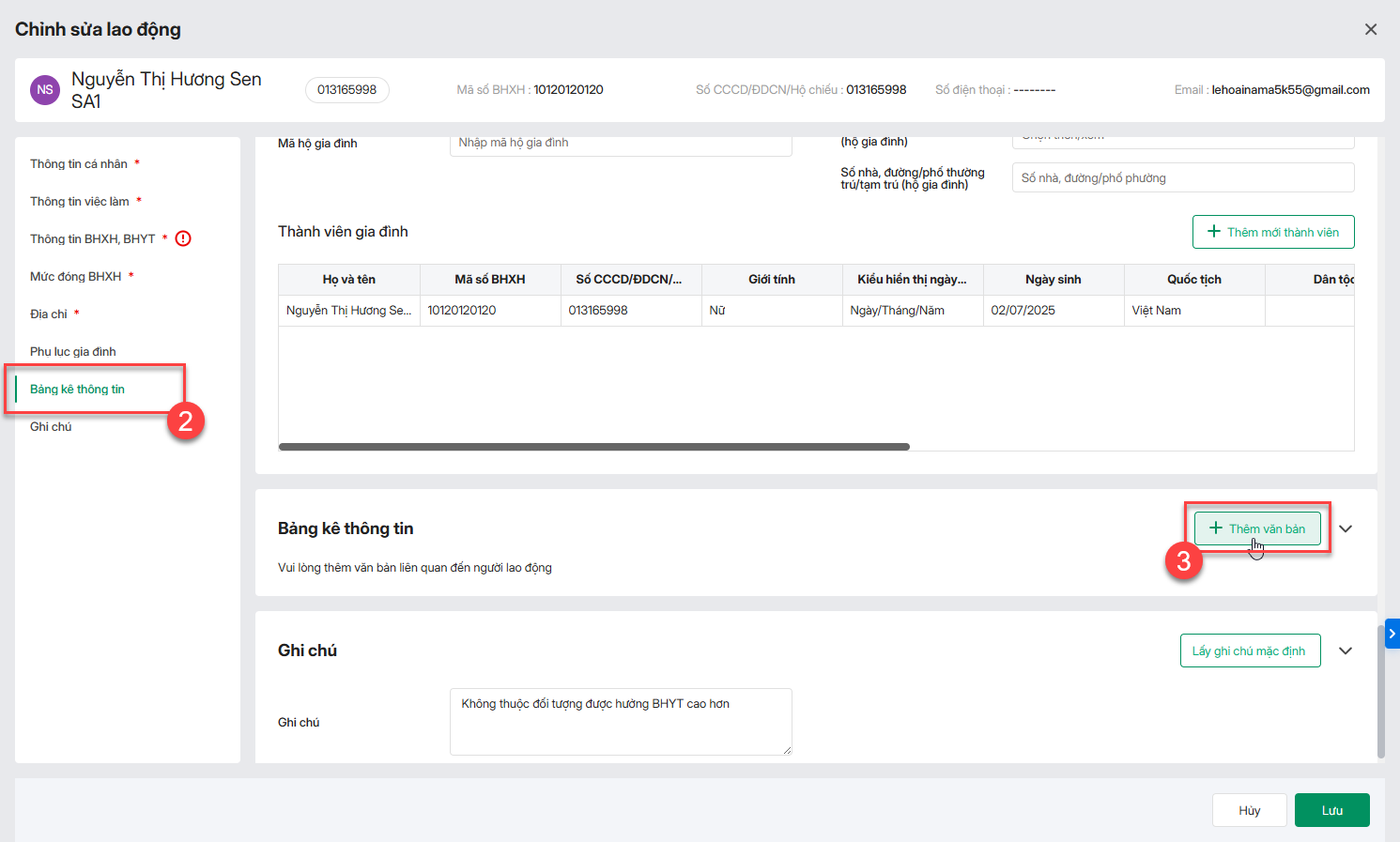The image size is (1400, 842).
Task: Click the family table horizontal scrollbar
Action: click(593, 447)
